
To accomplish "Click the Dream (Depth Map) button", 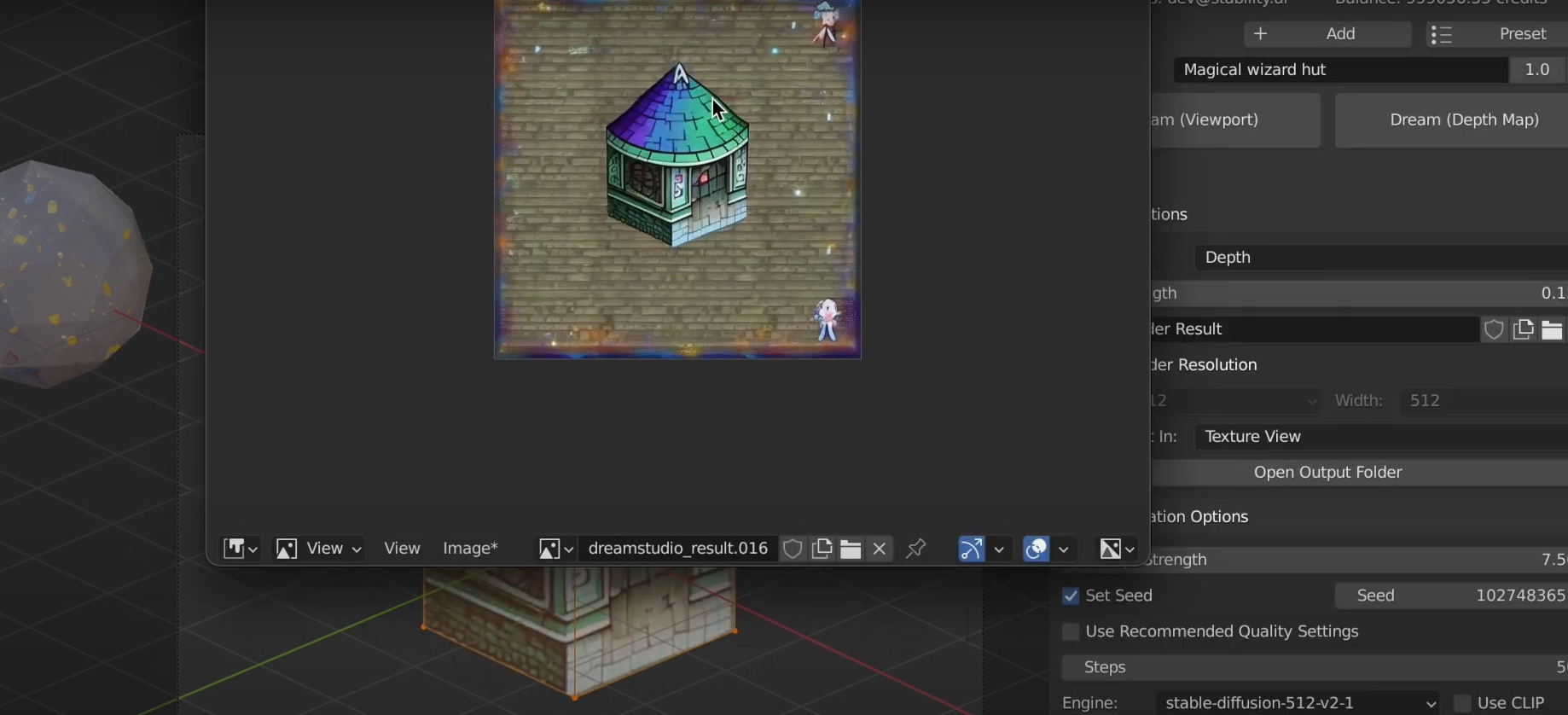I will 1463,120.
